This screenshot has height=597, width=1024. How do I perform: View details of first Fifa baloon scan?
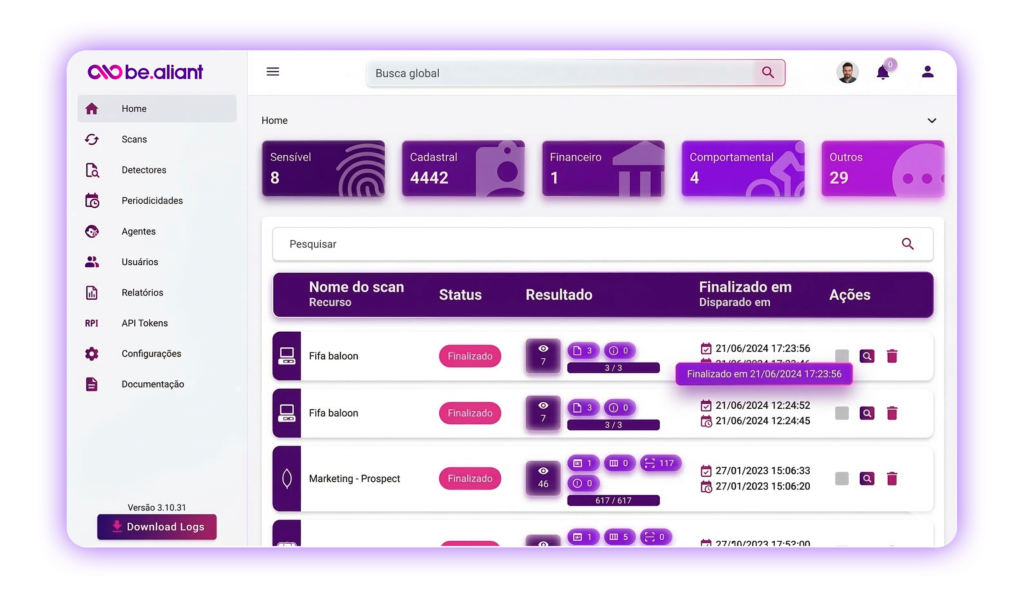(867, 356)
